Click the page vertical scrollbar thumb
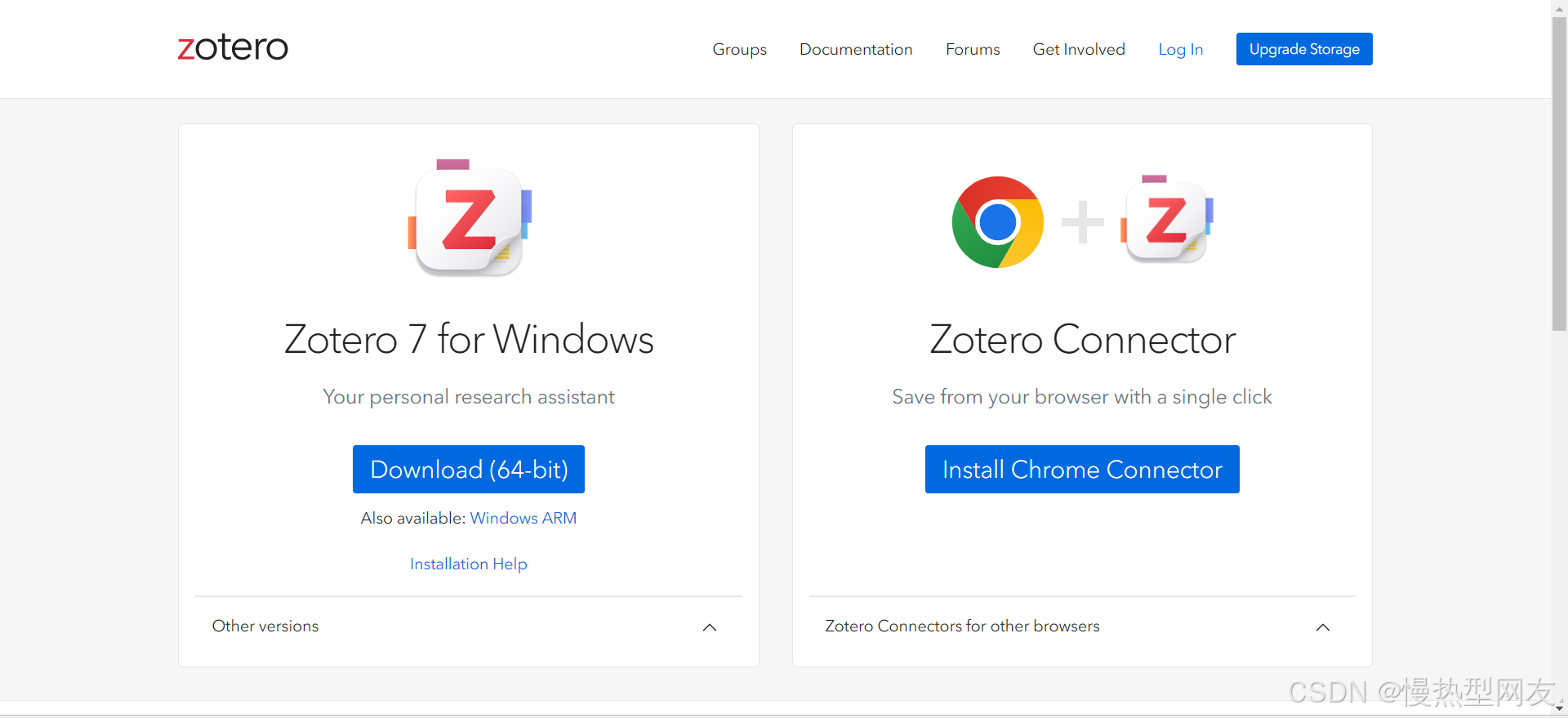Viewport: 1568px width, 718px height. pos(1560,173)
